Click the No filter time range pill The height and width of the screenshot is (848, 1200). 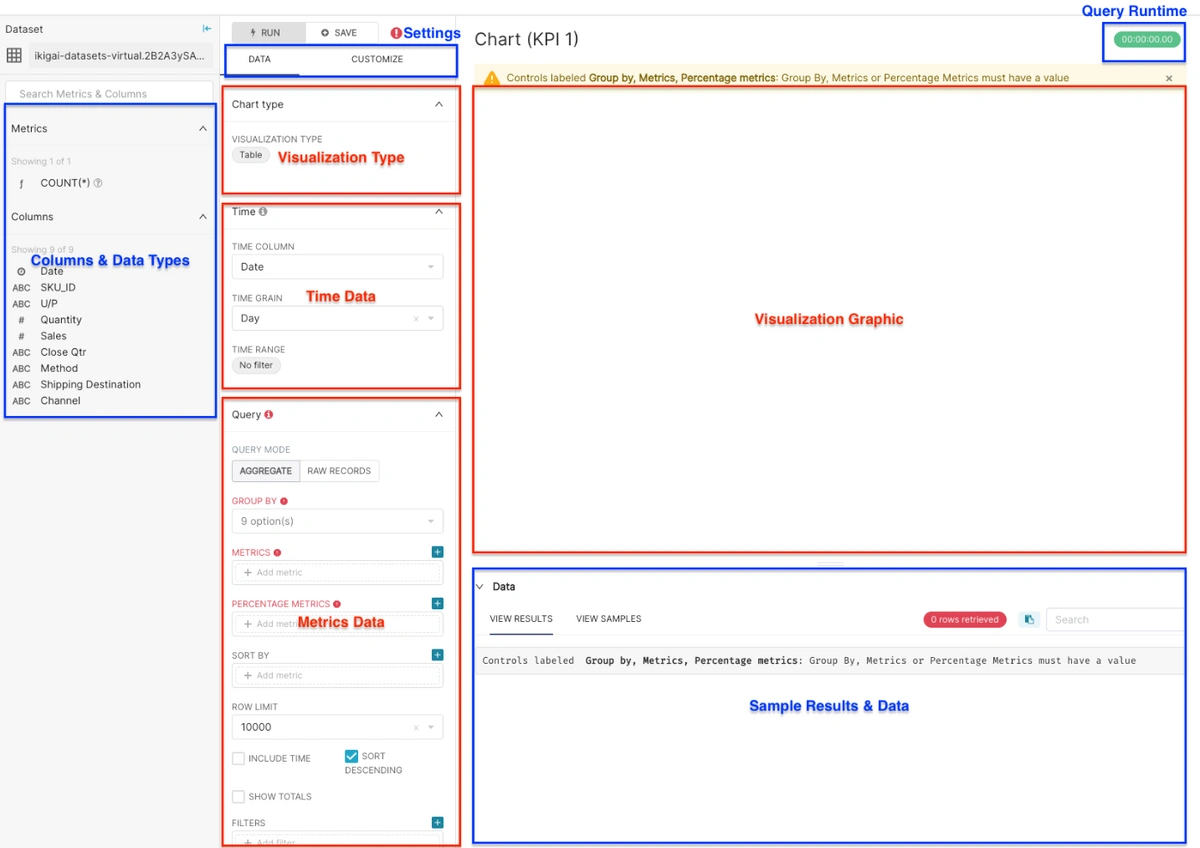point(257,366)
